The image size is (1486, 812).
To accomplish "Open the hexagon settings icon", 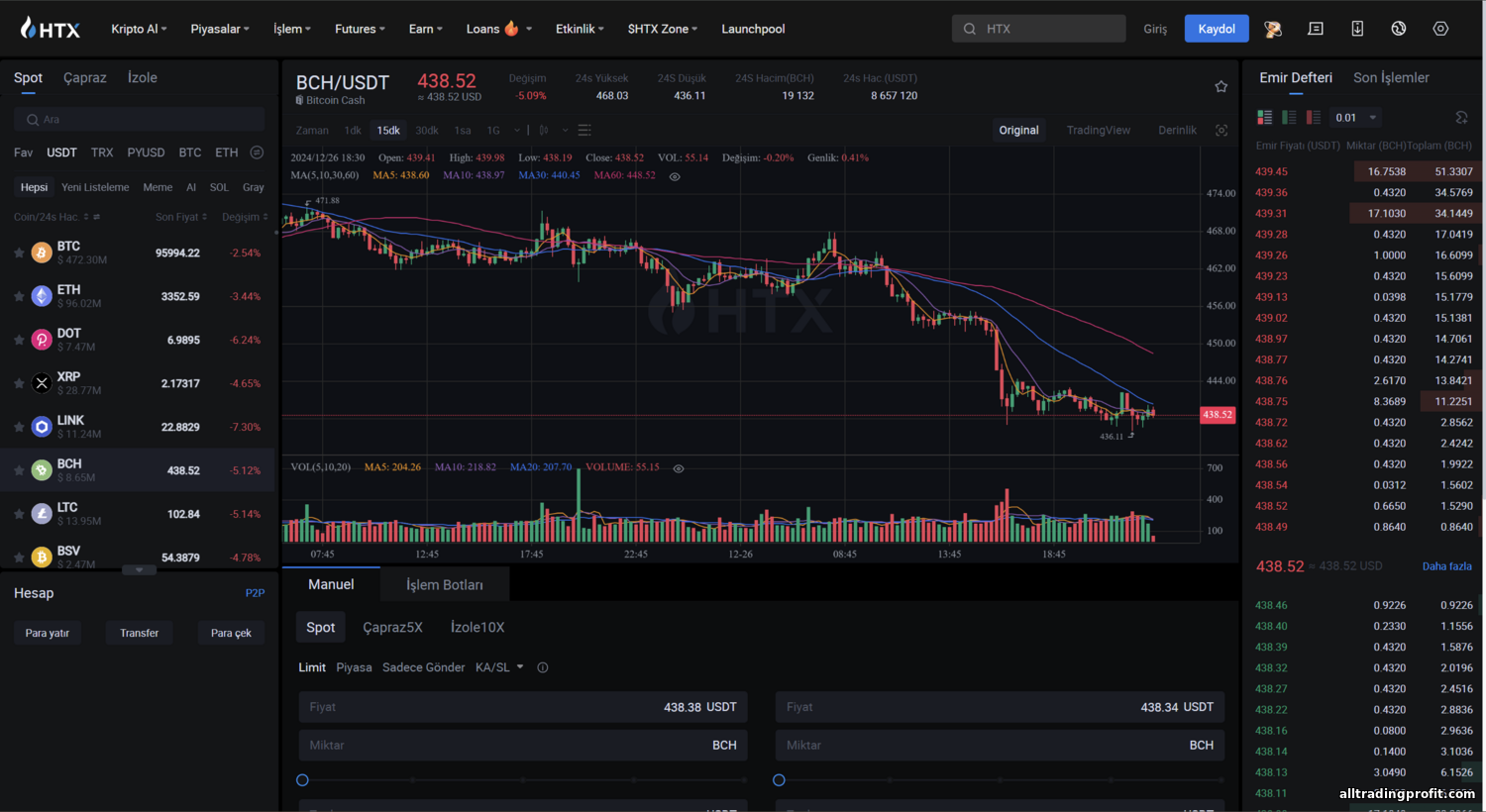I will tap(1440, 29).
